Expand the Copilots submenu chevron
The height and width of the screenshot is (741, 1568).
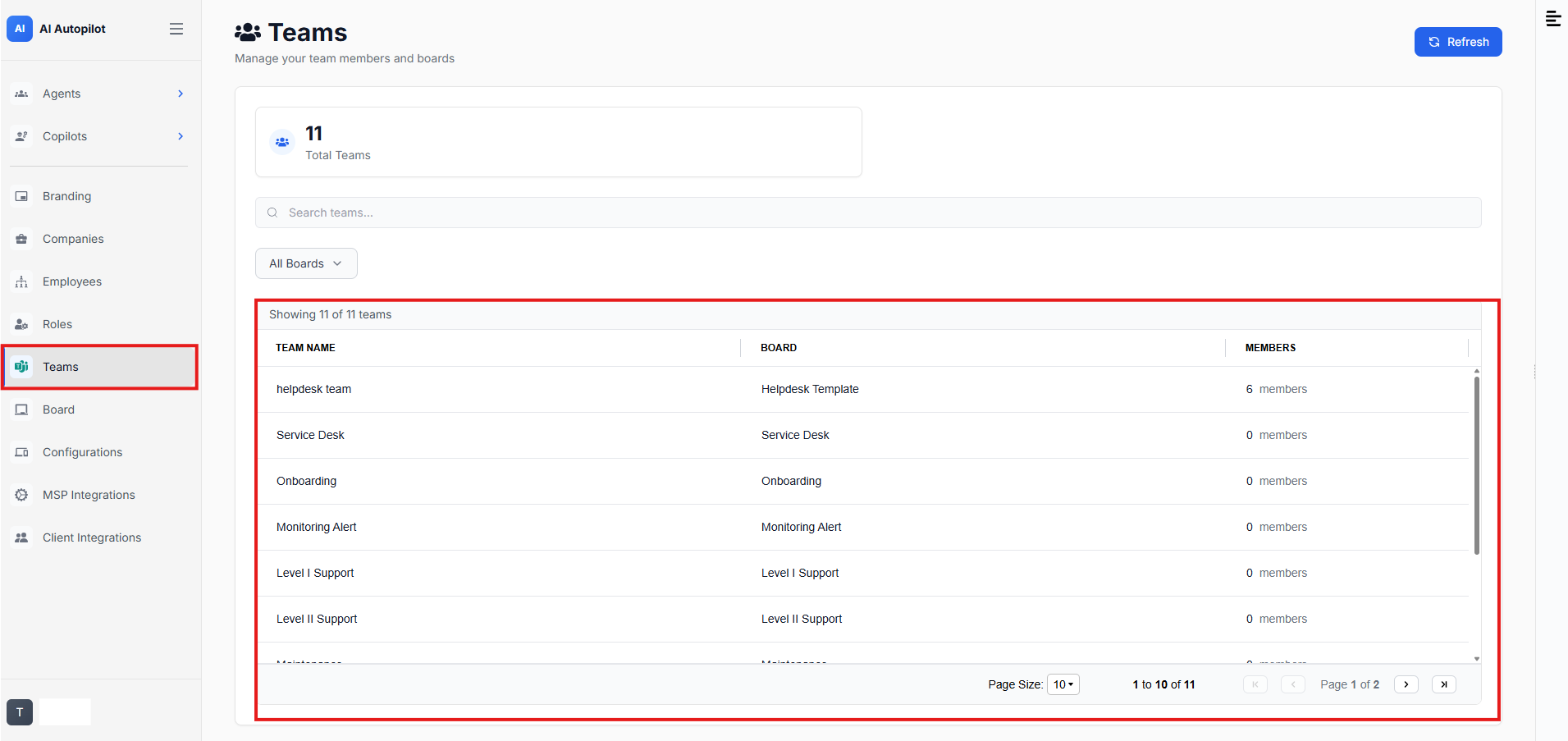click(x=181, y=136)
